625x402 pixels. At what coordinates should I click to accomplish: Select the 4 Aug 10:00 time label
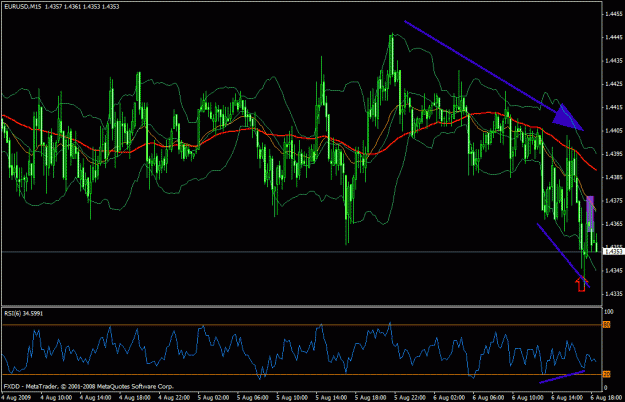(56, 398)
